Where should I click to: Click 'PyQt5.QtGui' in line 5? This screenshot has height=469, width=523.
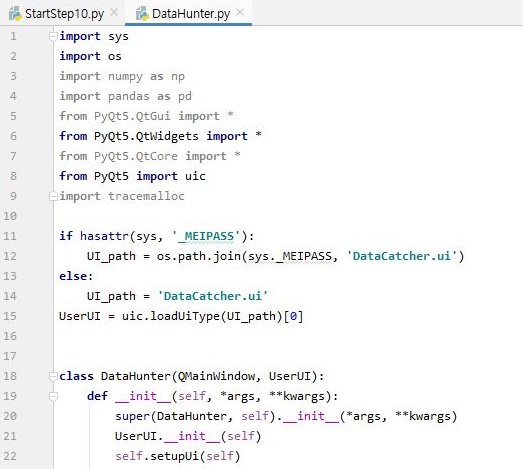(x=132, y=116)
